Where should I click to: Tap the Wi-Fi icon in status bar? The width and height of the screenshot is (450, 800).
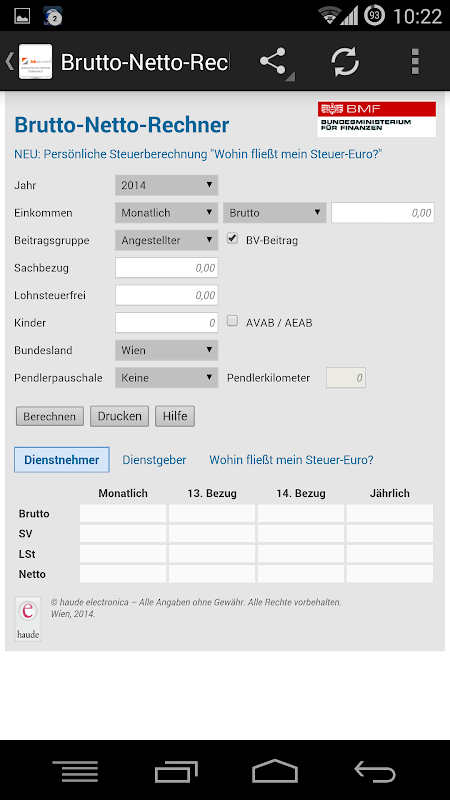point(329,16)
